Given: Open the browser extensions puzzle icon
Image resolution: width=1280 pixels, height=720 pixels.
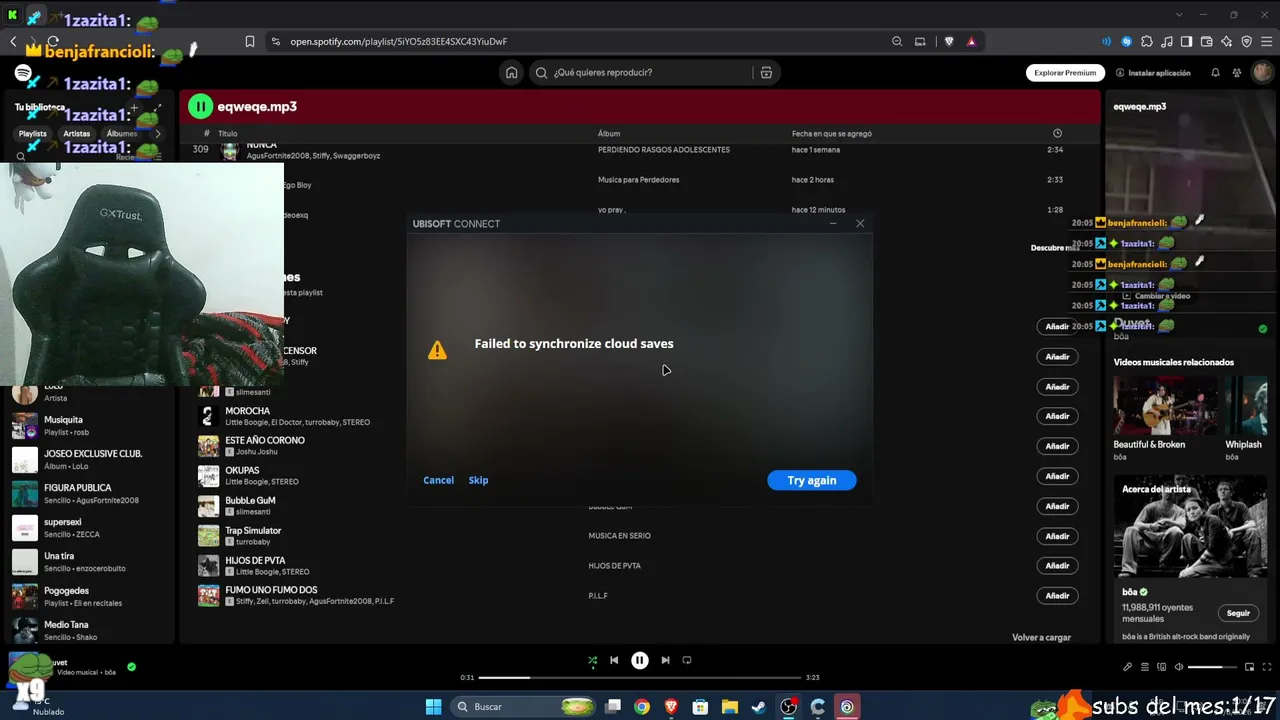Looking at the screenshot, I should (x=1146, y=42).
